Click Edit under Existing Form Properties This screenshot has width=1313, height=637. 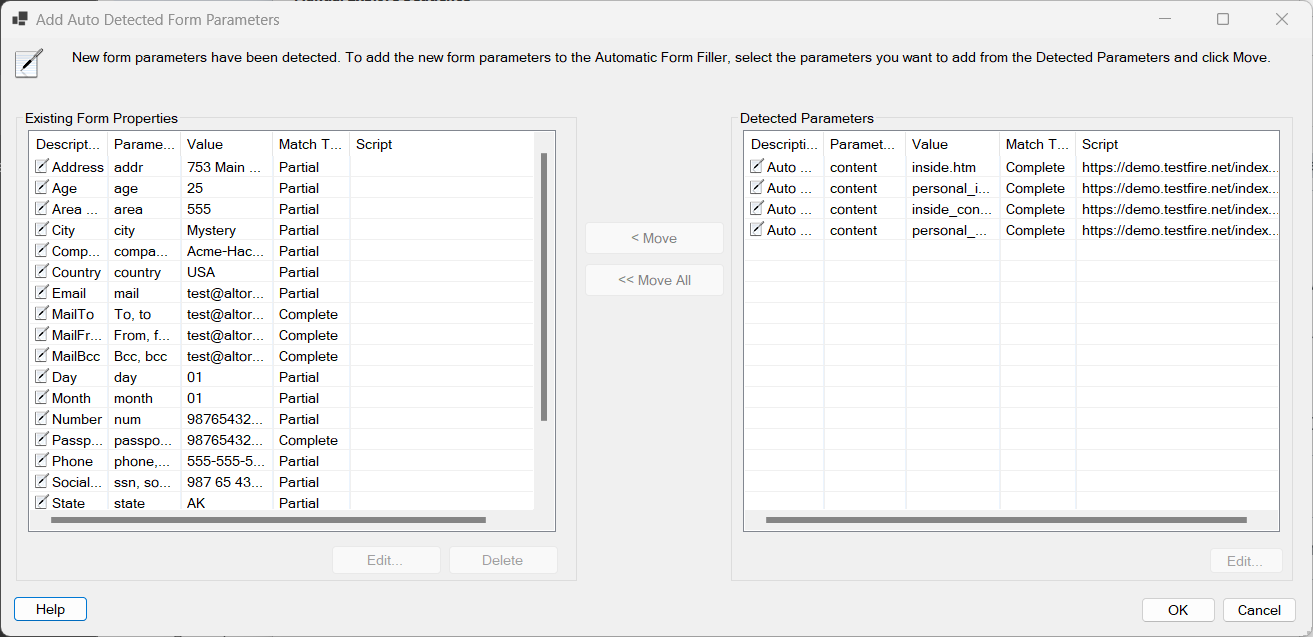point(386,560)
